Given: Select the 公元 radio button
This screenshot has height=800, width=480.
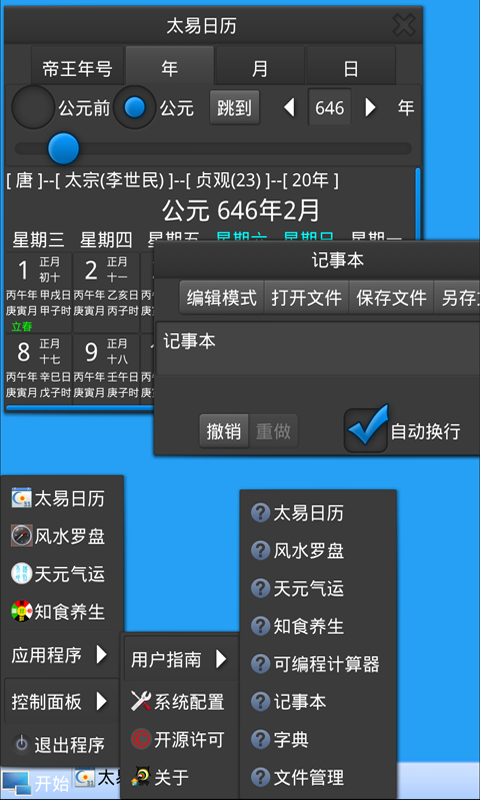Looking at the screenshot, I should [x=135, y=107].
